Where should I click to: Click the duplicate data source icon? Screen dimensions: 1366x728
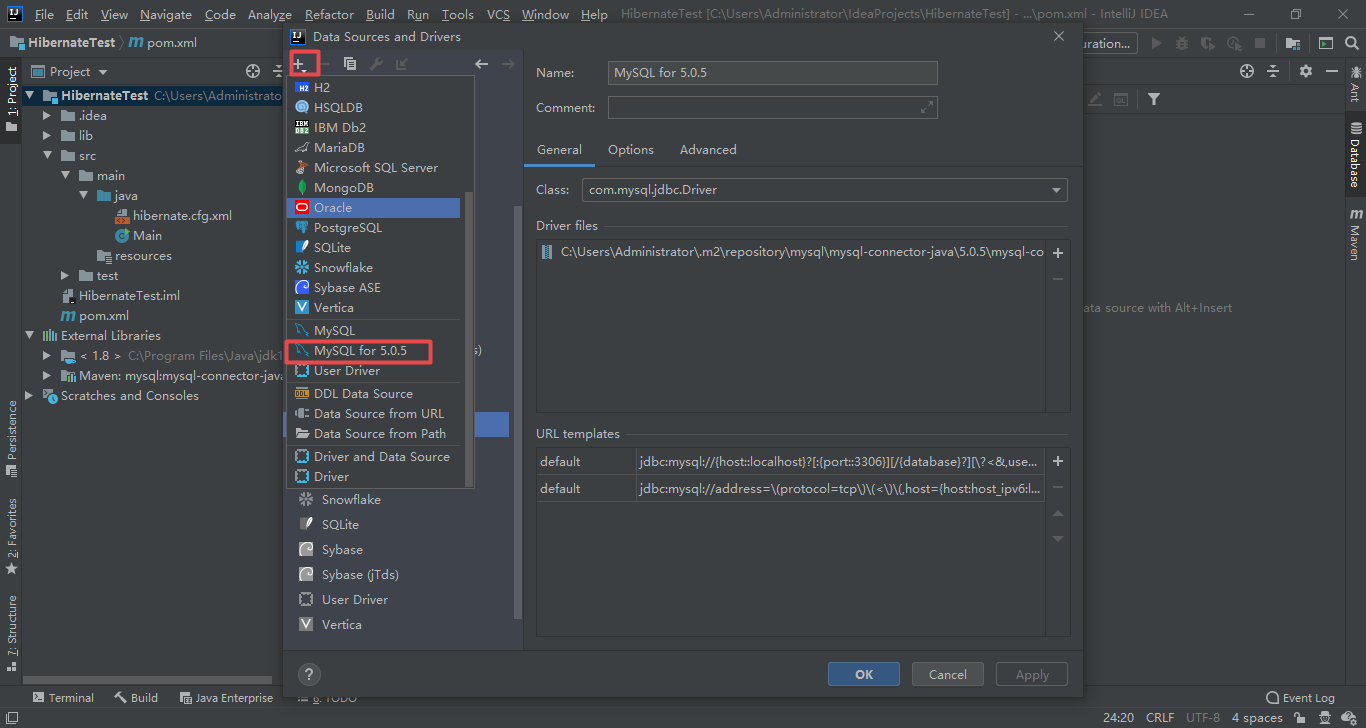[350, 63]
